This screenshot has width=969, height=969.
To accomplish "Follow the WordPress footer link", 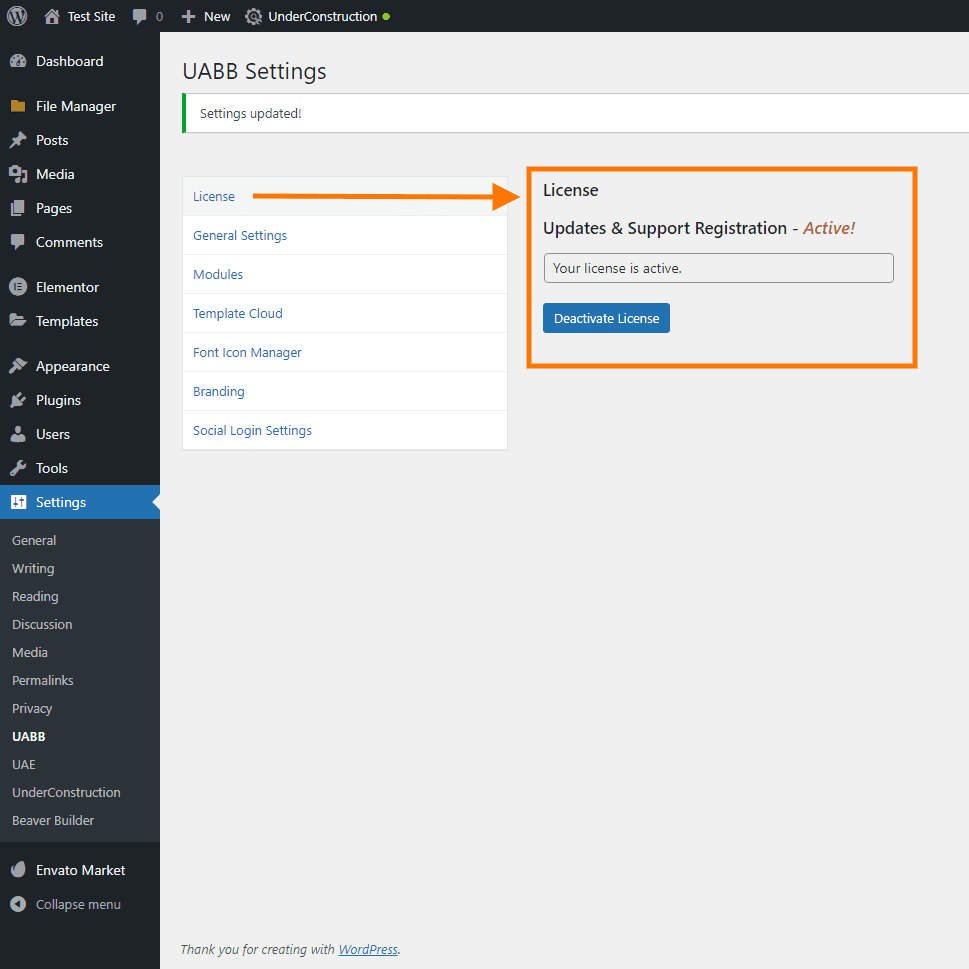I will 368,949.
